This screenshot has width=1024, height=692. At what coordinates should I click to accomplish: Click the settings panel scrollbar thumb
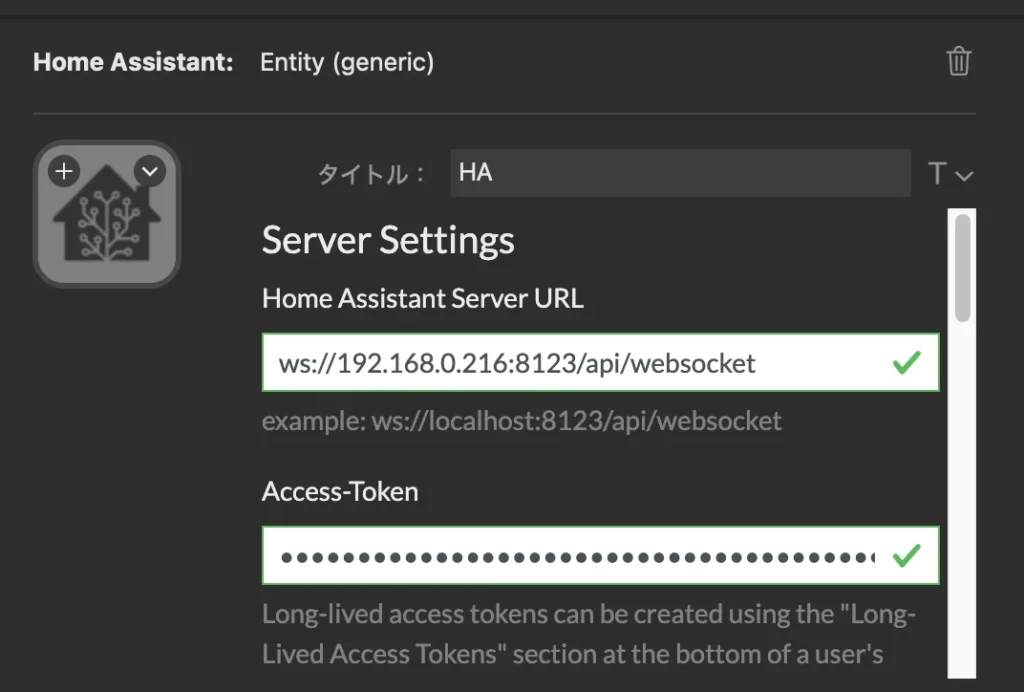click(x=963, y=268)
